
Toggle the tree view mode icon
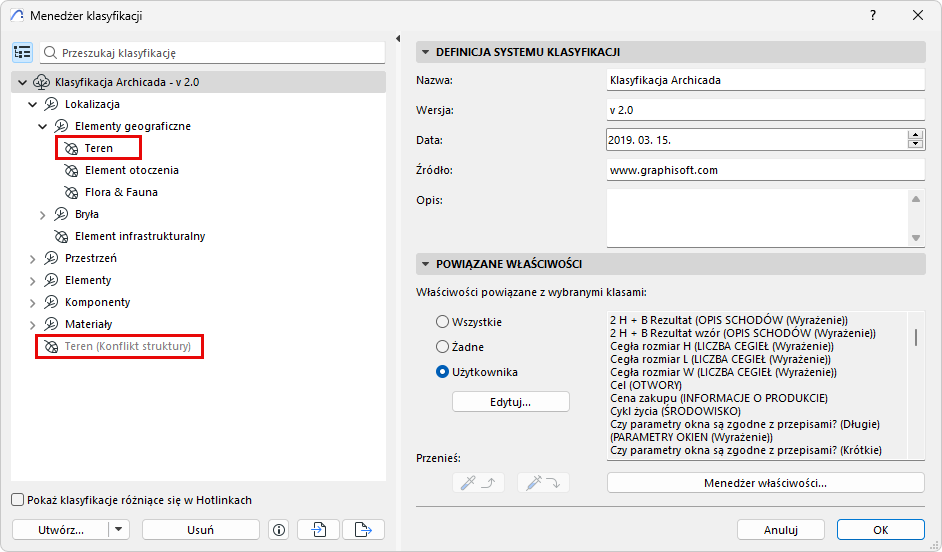coord(22,53)
